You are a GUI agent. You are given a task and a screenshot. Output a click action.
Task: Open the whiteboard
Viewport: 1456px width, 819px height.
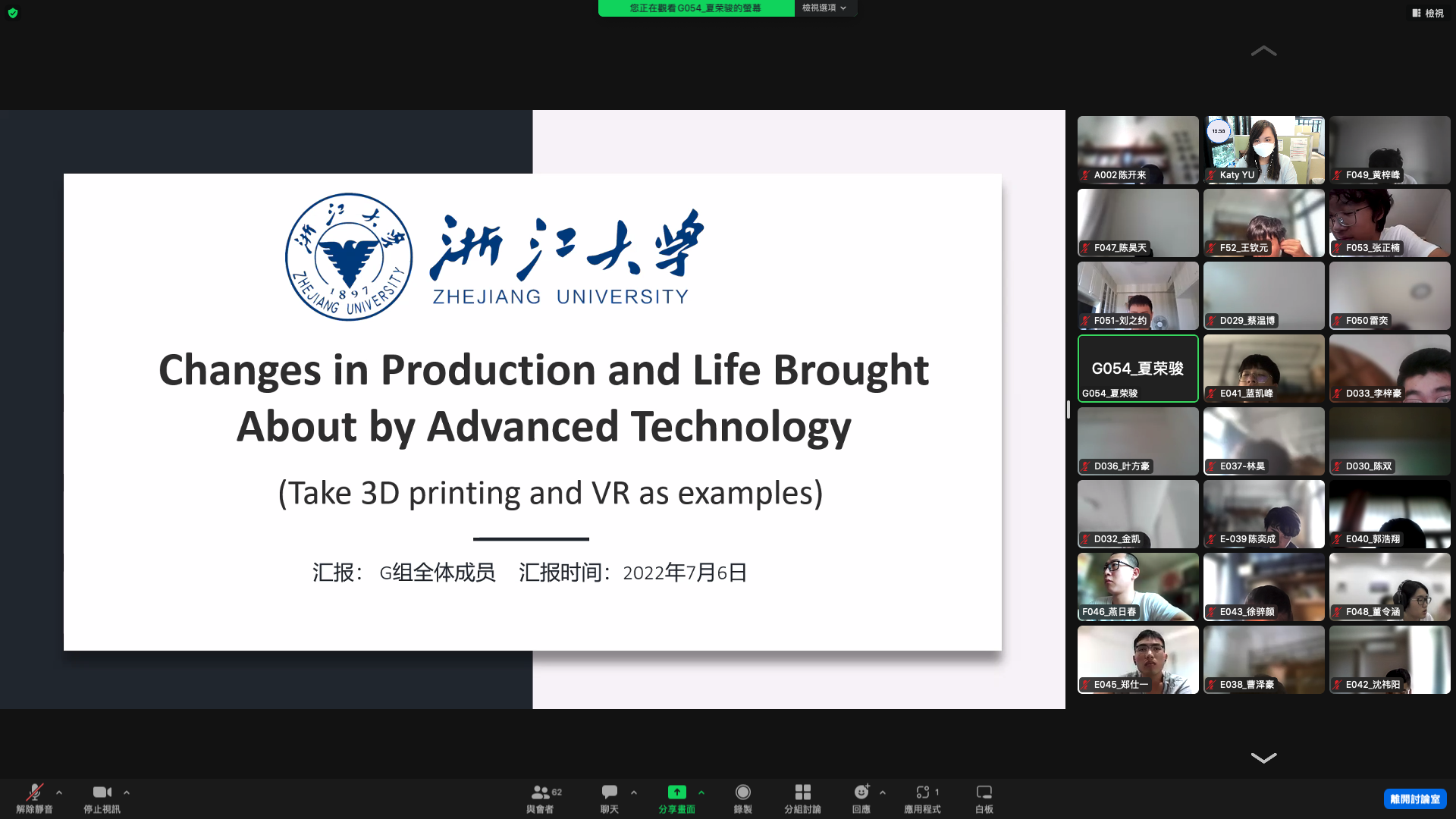pyautogui.click(x=984, y=798)
